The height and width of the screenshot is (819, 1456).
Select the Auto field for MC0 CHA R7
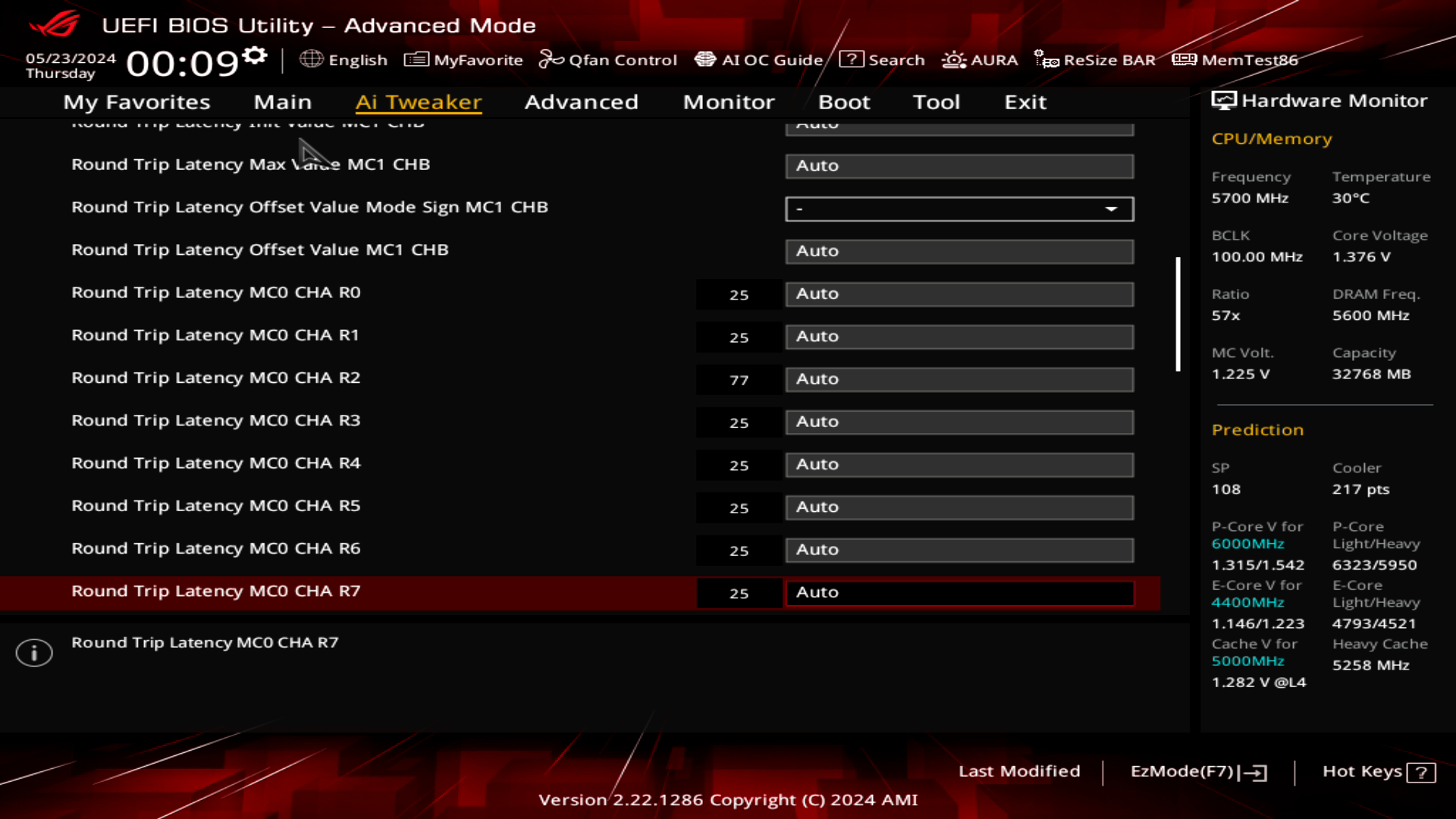point(958,592)
